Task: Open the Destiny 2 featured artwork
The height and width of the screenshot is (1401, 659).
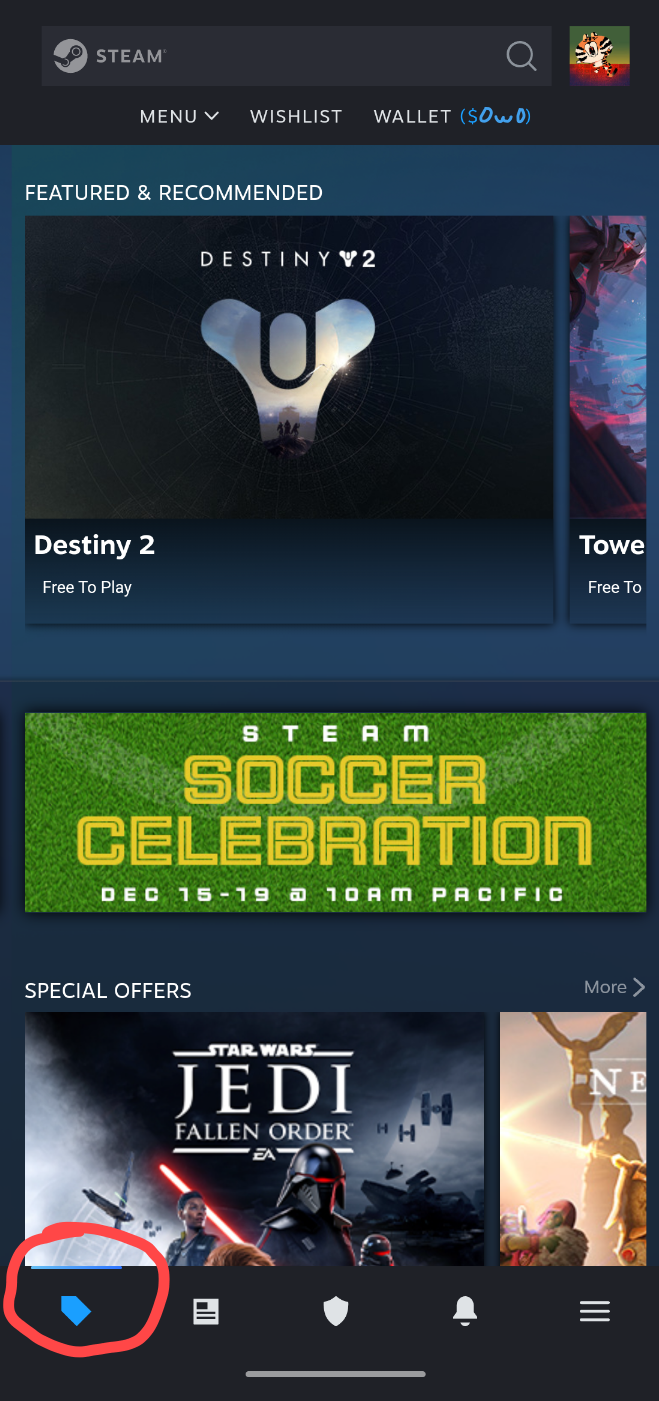Action: tap(289, 367)
